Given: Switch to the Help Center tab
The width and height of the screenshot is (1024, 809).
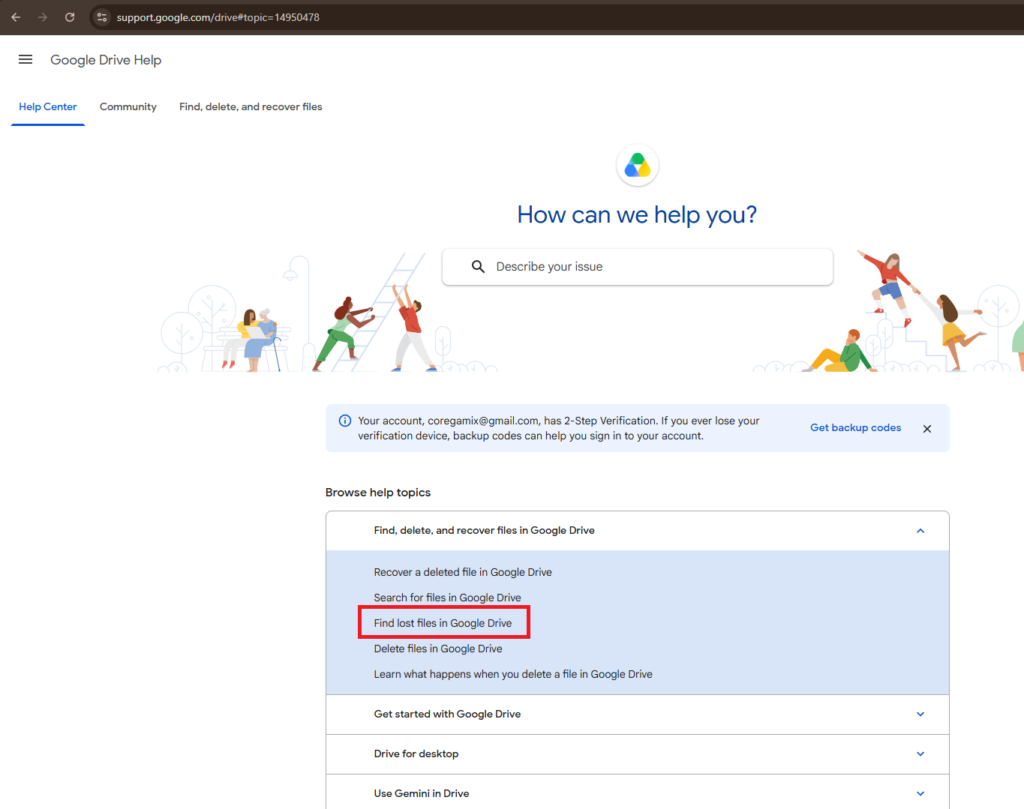Looking at the screenshot, I should [48, 106].
